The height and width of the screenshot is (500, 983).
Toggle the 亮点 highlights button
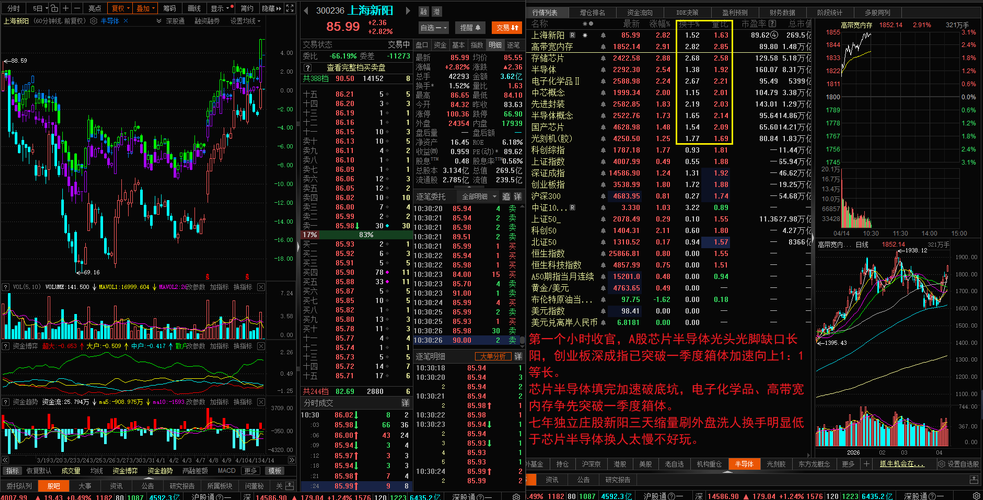(95, 8)
